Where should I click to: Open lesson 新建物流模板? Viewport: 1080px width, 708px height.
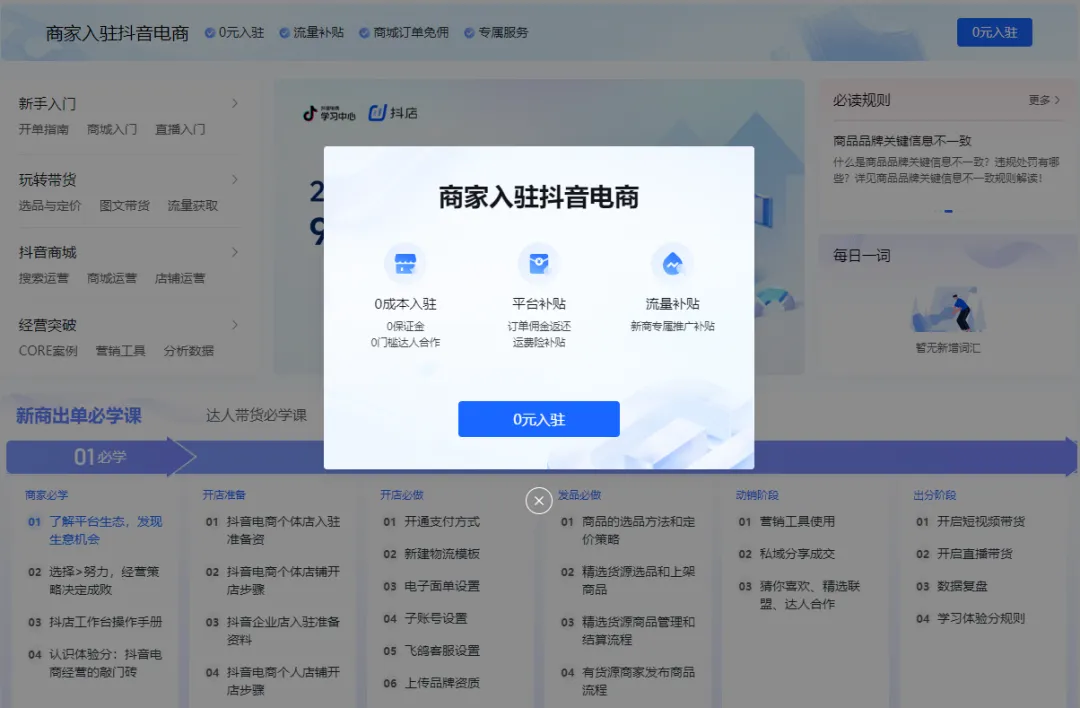442,554
